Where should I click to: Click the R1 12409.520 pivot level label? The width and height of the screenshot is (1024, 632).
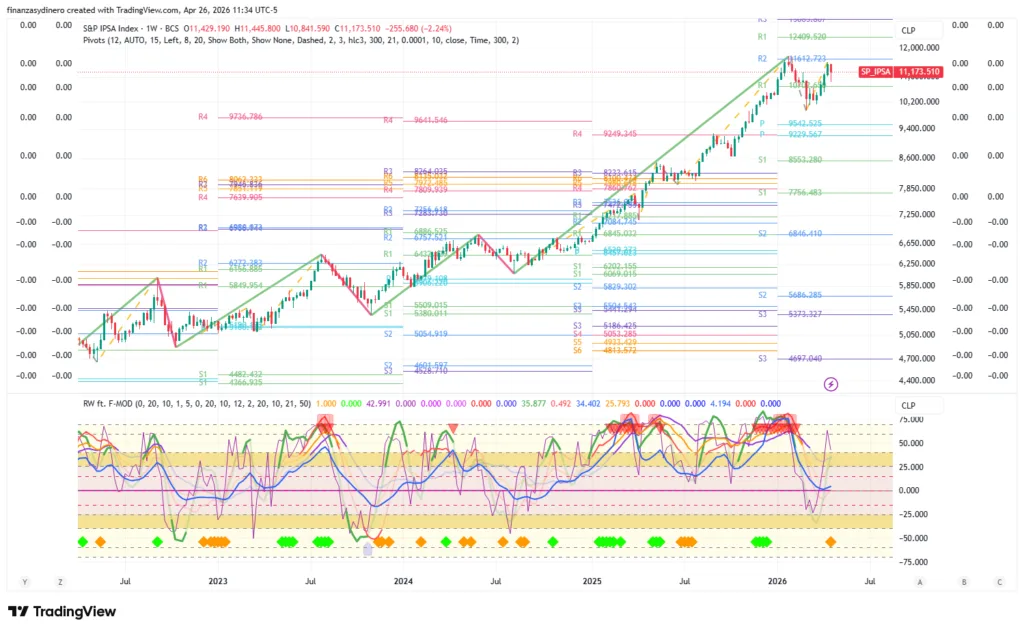811,36
